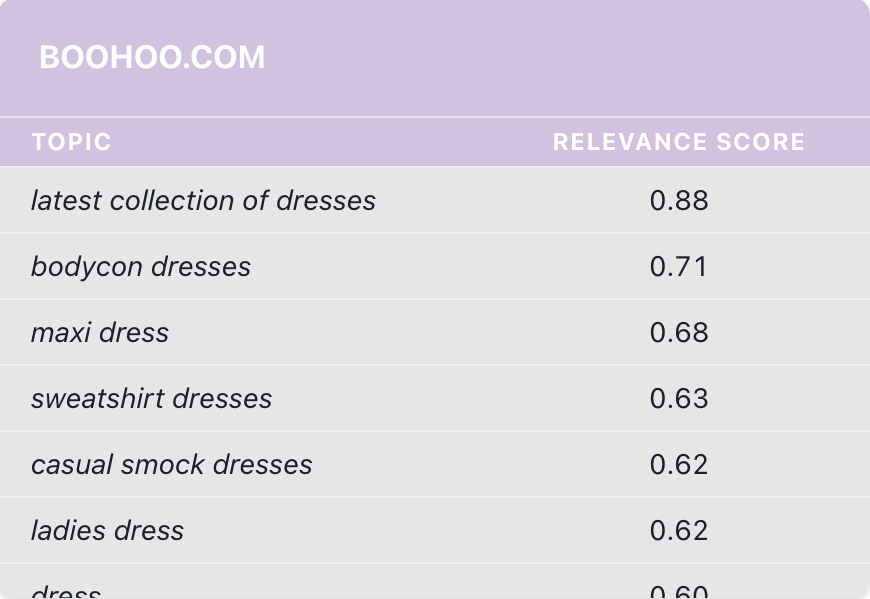Click the 0.71 relevance score value

[679, 266]
